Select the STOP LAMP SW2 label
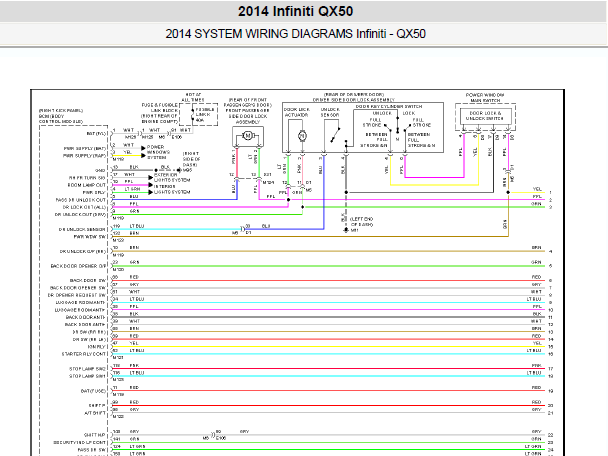Image resolution: width=608 pixels, height=456 pixels. (87, 369)
